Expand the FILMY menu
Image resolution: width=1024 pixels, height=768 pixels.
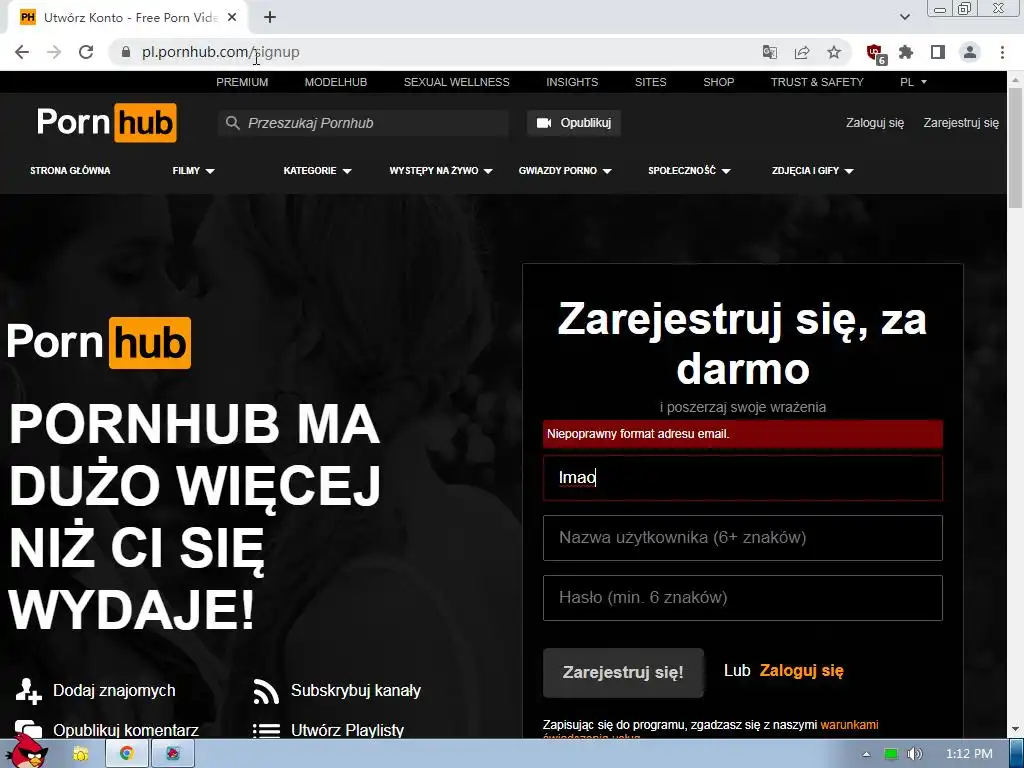click(x=193, y=170)
